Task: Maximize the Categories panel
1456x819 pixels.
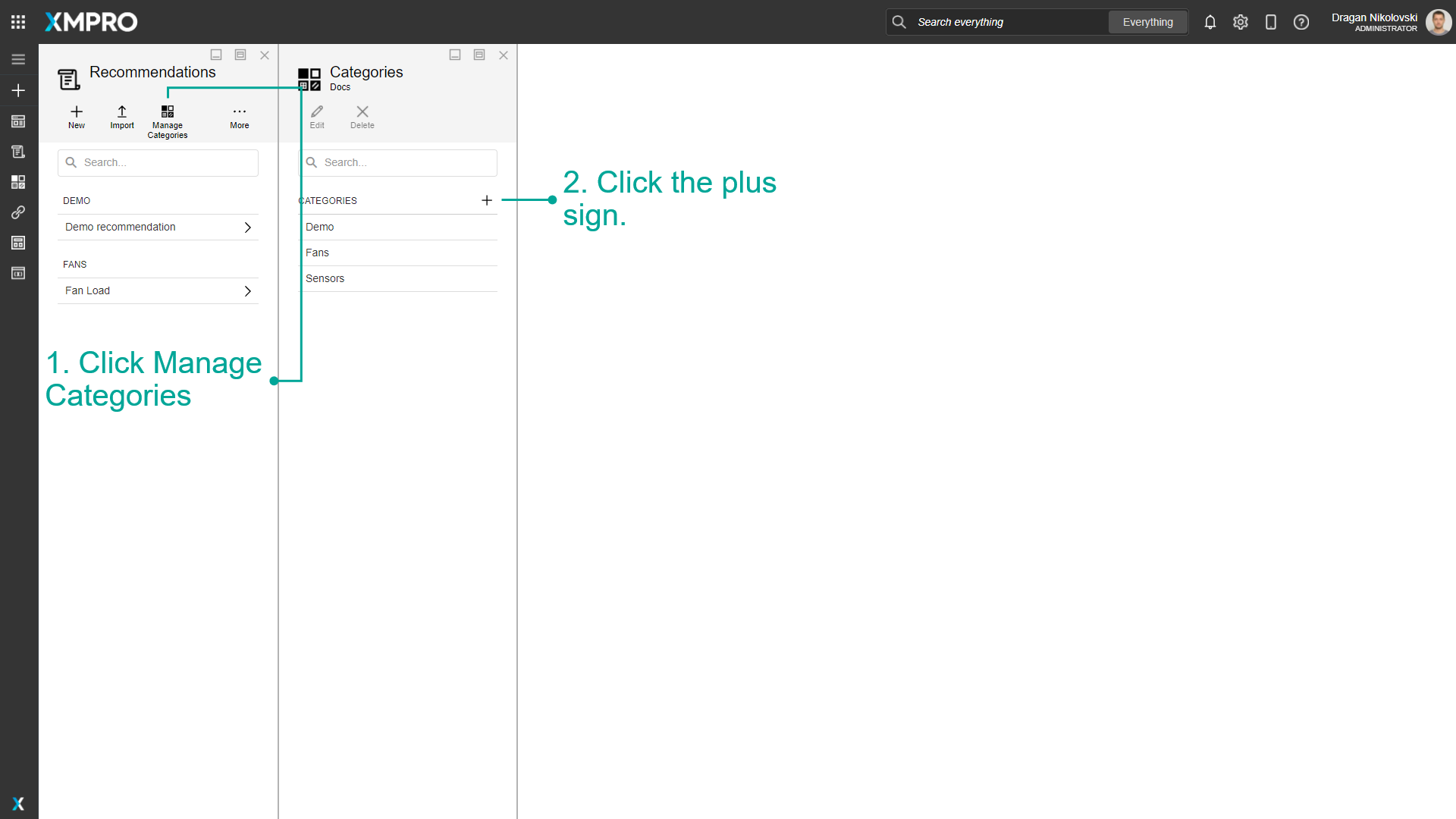Action: pos(479,55)
